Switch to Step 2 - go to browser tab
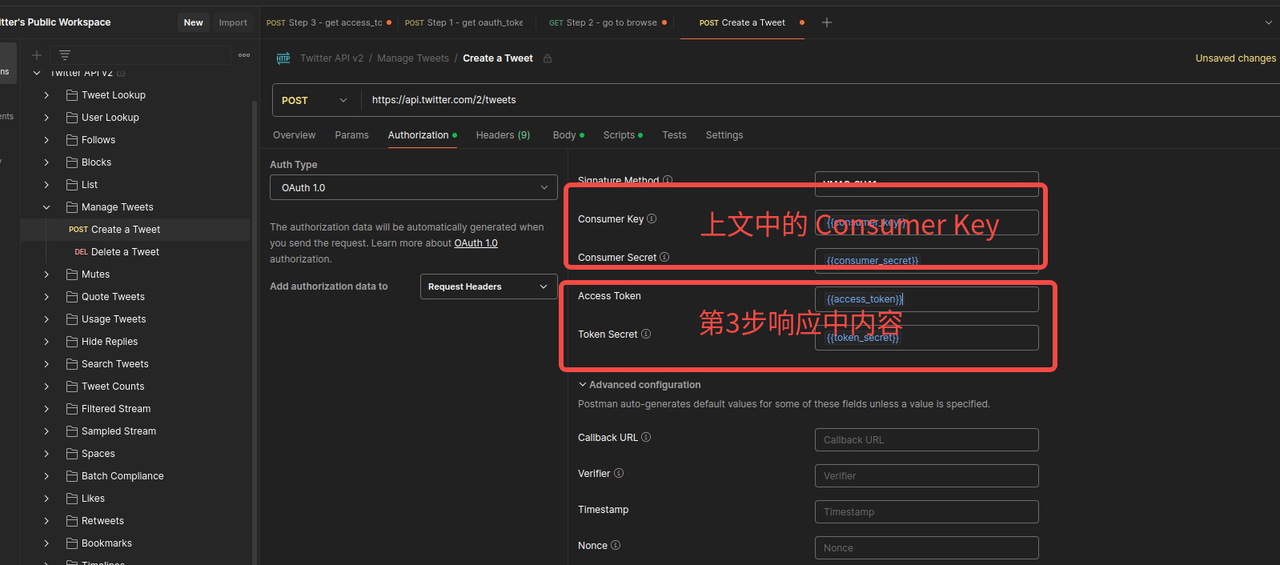Image resolution: width=1280 pixels, height=565 pixels. click(x=608, y=22)
